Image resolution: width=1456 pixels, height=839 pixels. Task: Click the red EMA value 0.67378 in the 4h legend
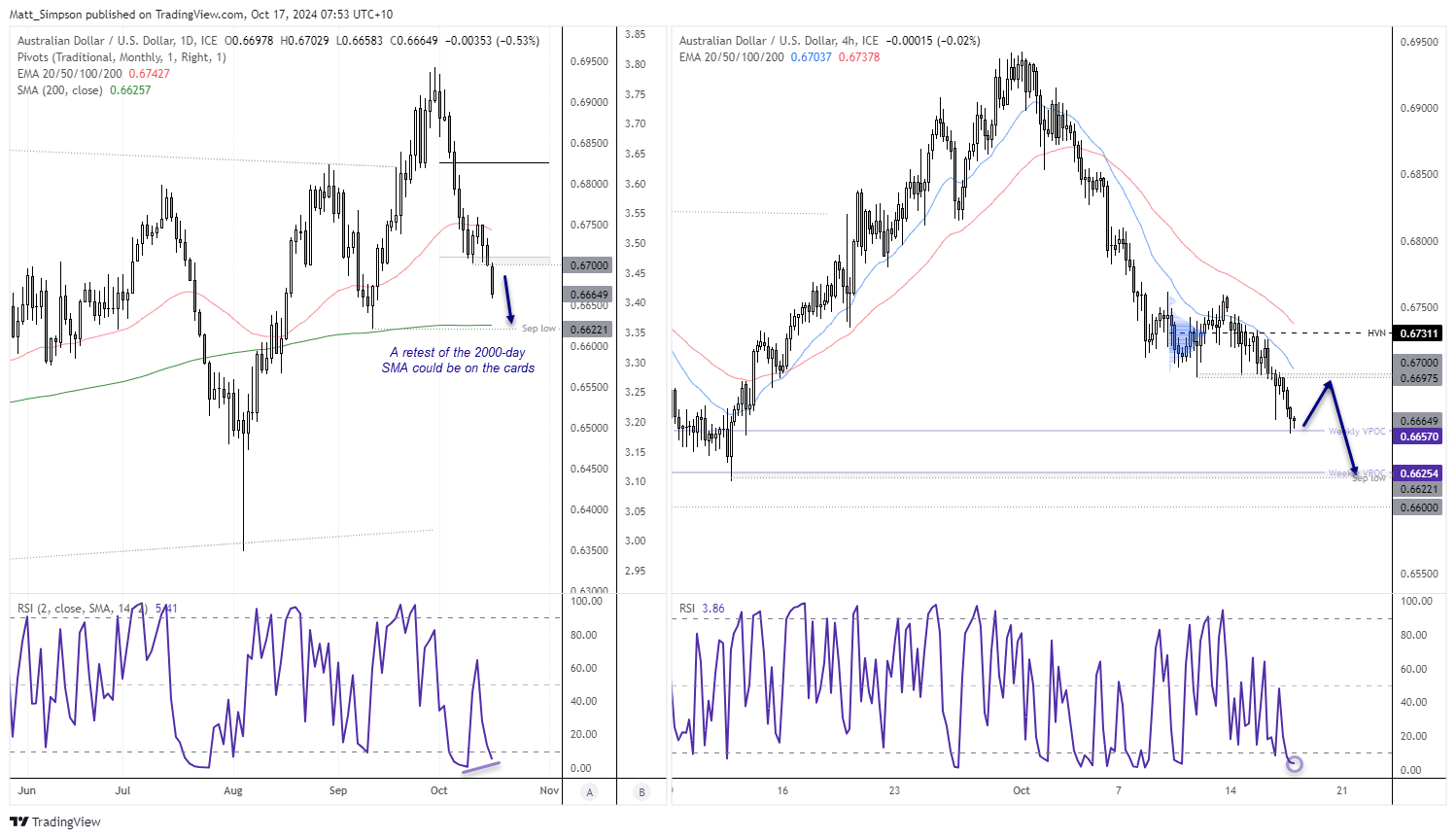click(859, 57)
